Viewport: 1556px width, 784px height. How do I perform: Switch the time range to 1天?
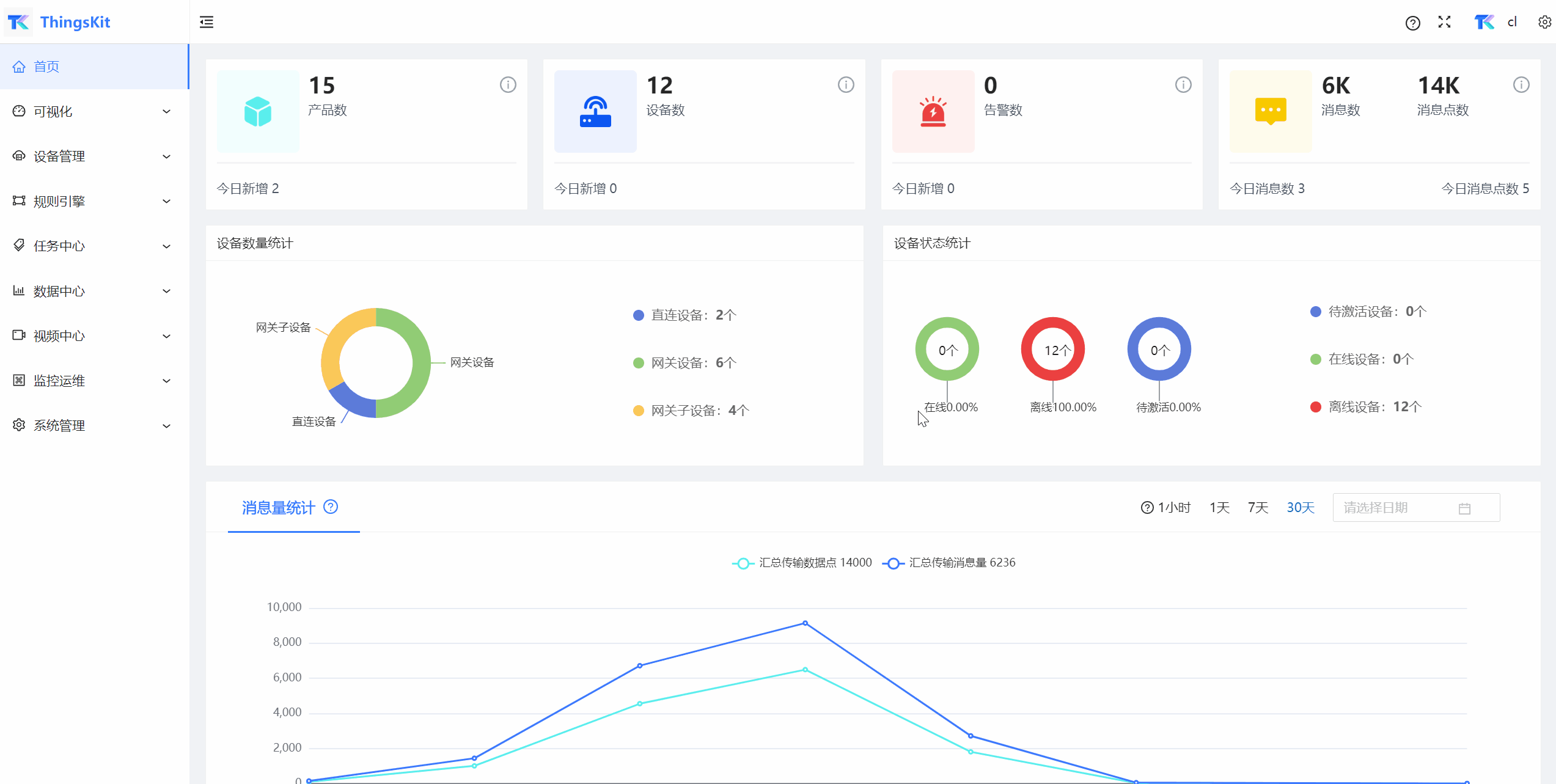coord(1219,508)
